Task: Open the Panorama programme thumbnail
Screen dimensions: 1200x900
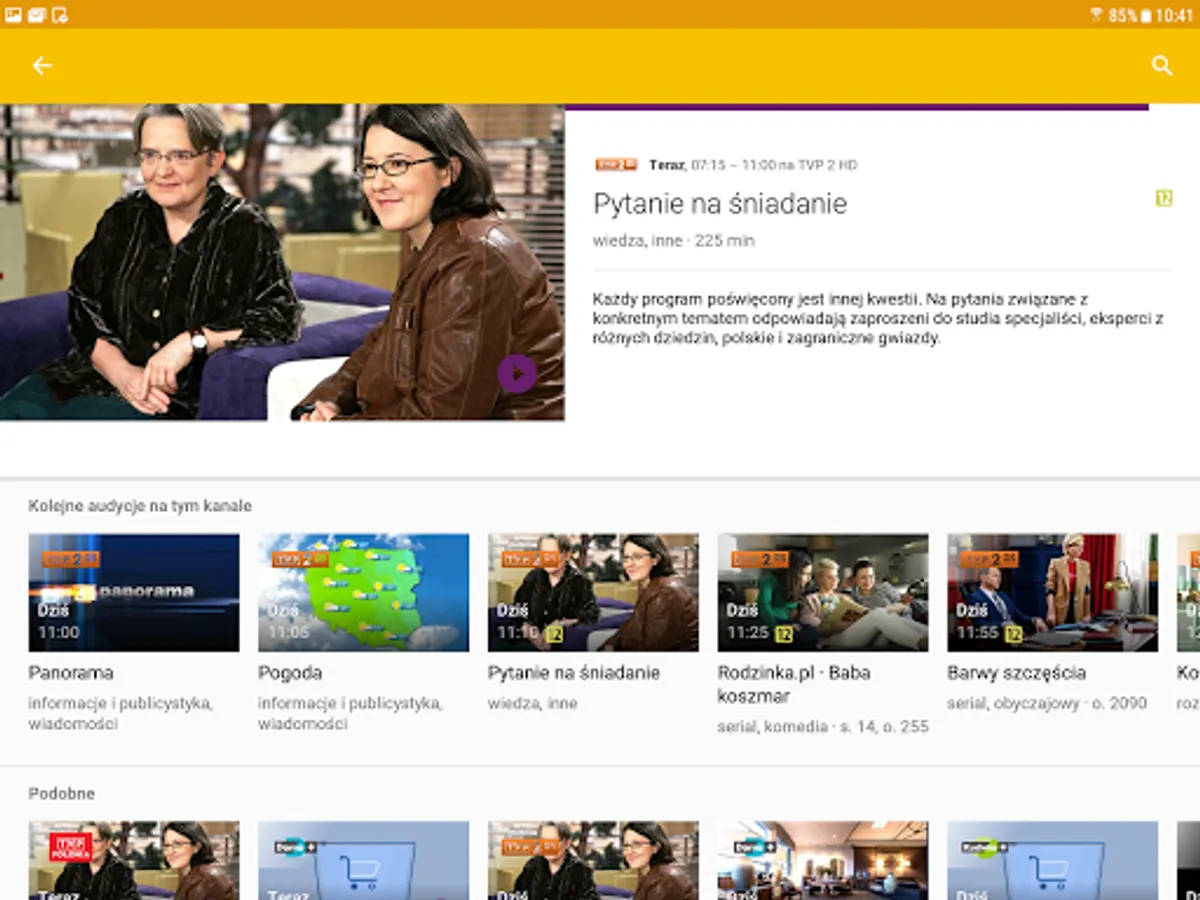Action: [134, 592]
